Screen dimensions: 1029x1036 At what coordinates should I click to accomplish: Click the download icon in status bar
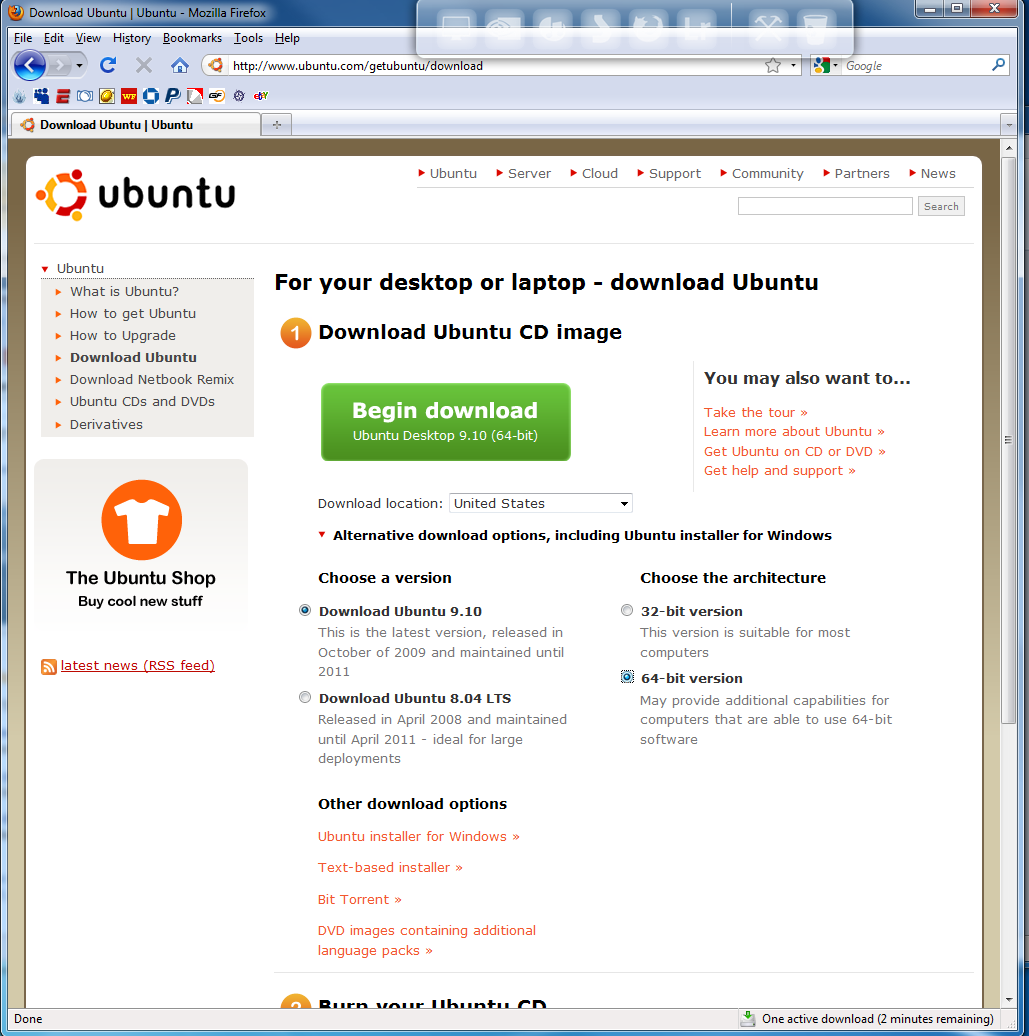747,1019
